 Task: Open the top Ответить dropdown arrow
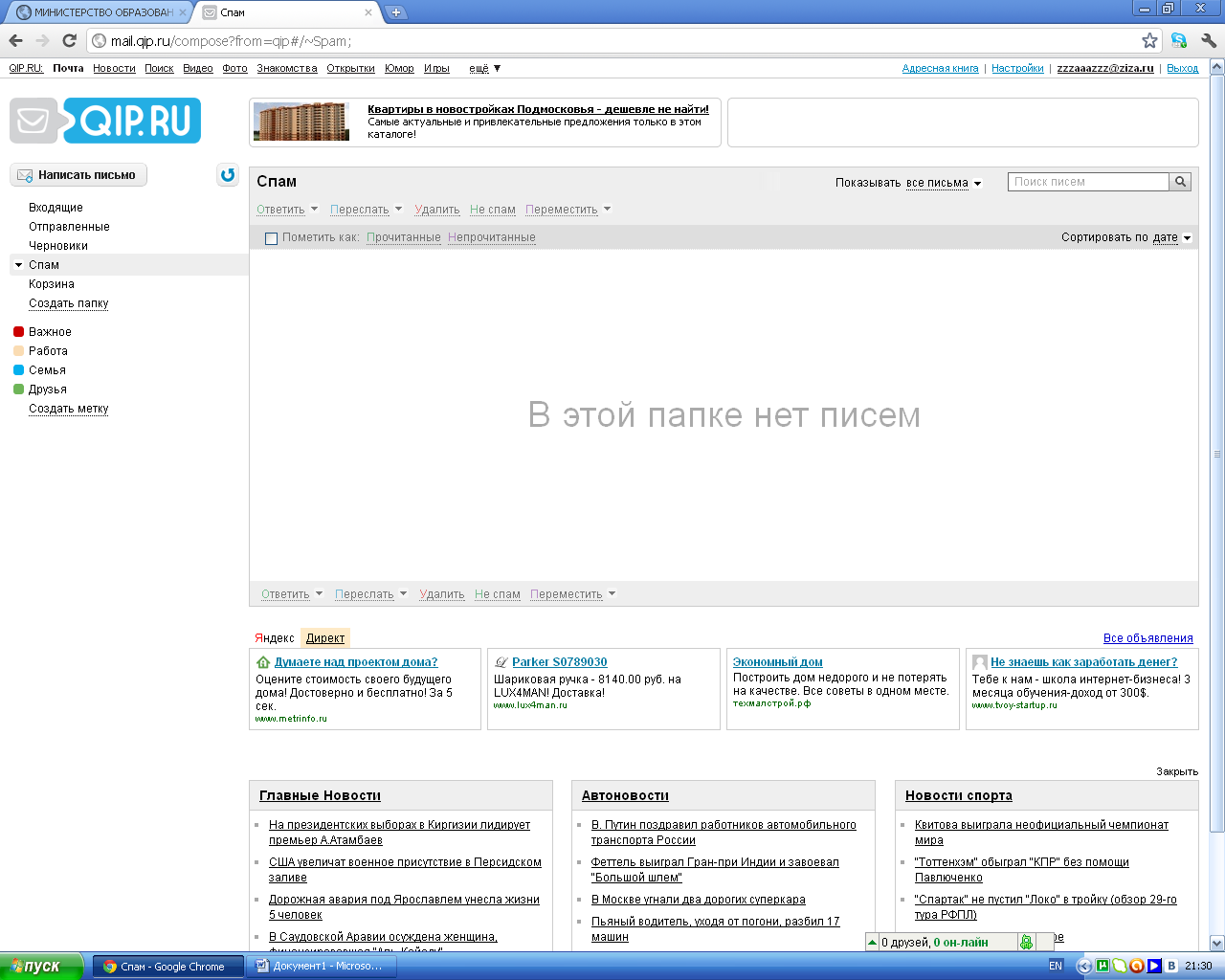(314, 210)
